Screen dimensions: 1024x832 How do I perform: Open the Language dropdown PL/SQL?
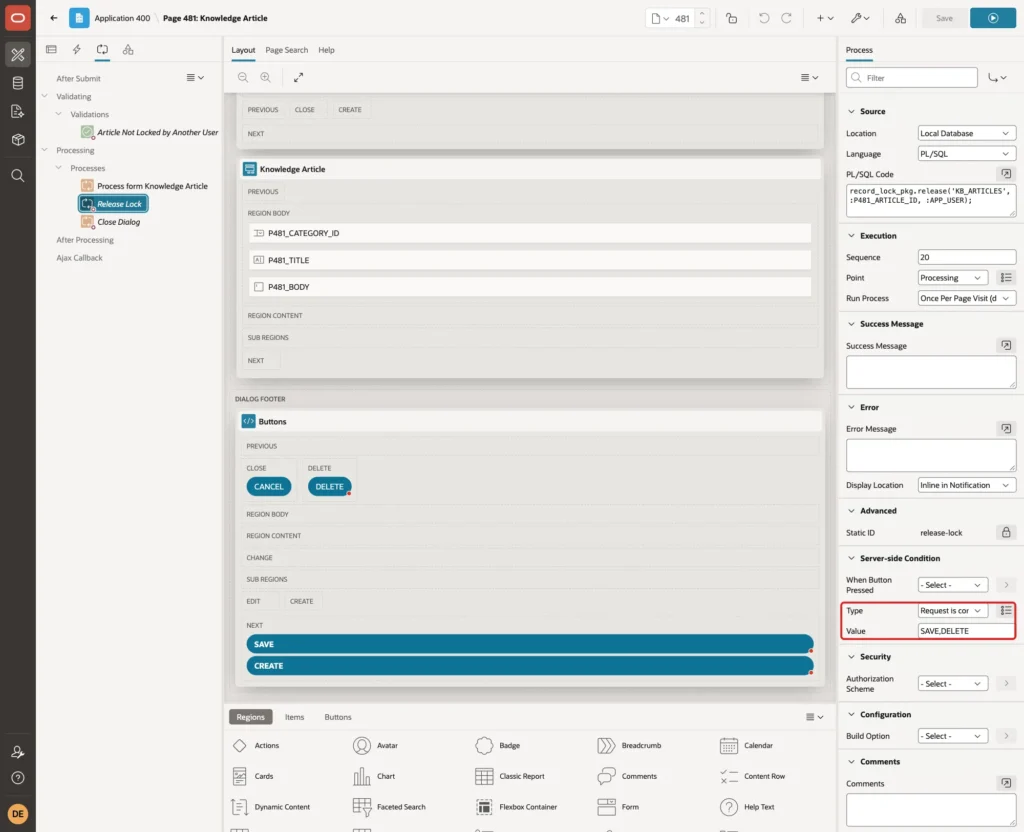click(967, 153)
